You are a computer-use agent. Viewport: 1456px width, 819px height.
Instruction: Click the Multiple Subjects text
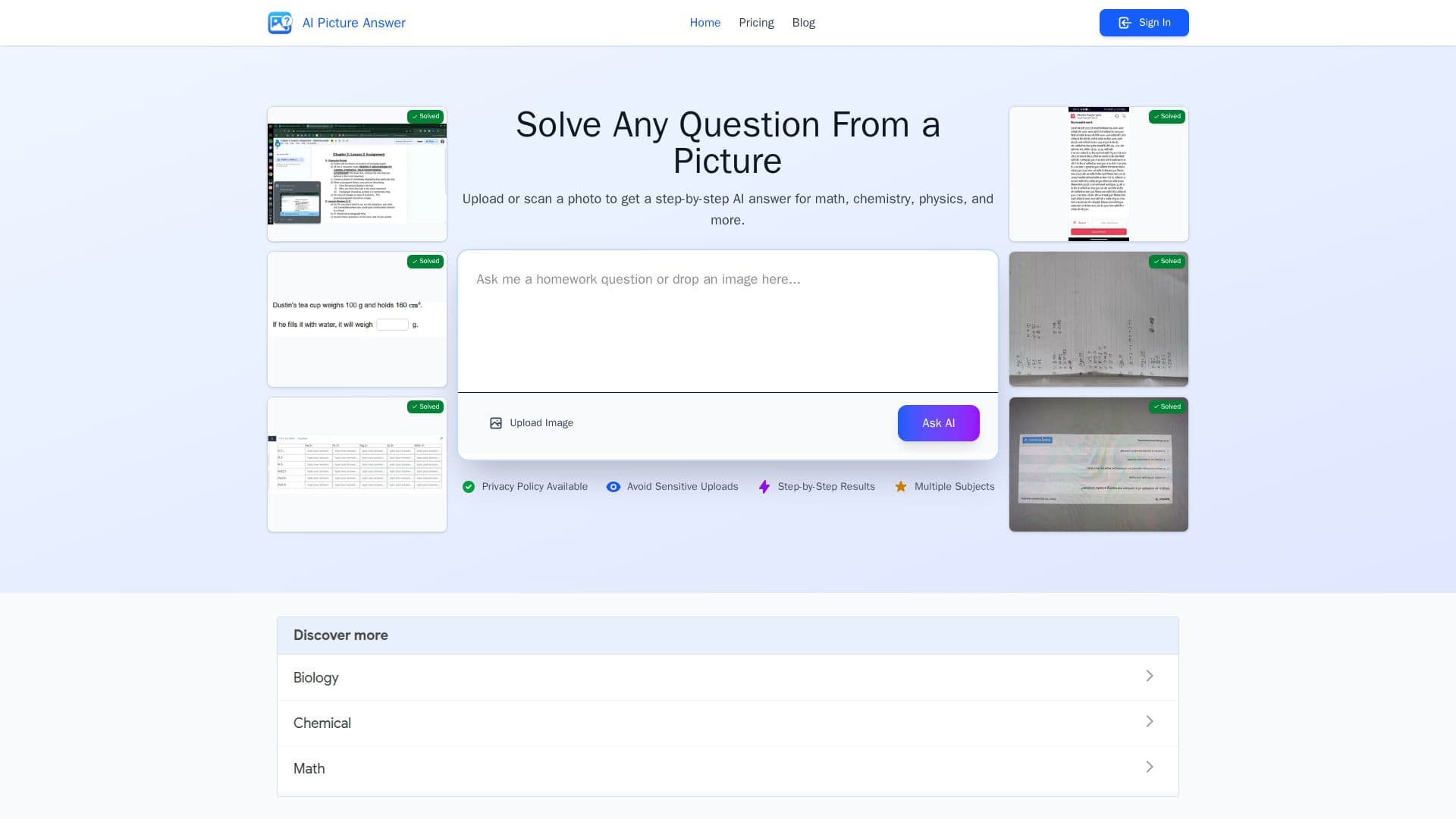coord(955,487)
